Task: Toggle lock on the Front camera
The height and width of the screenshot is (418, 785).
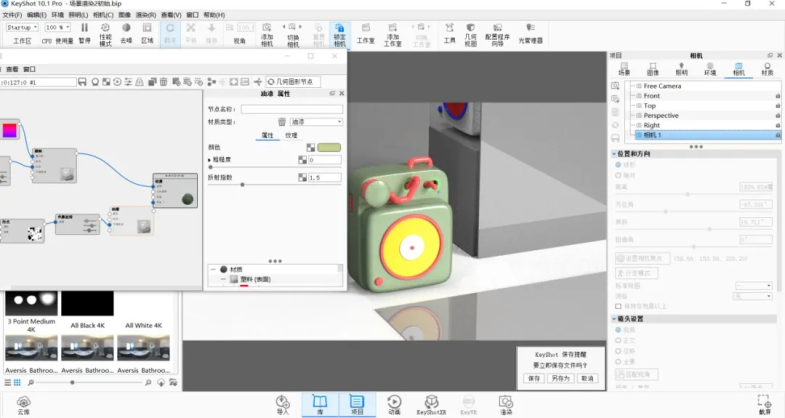Action: pyautogui.click(x=777, y=96)
